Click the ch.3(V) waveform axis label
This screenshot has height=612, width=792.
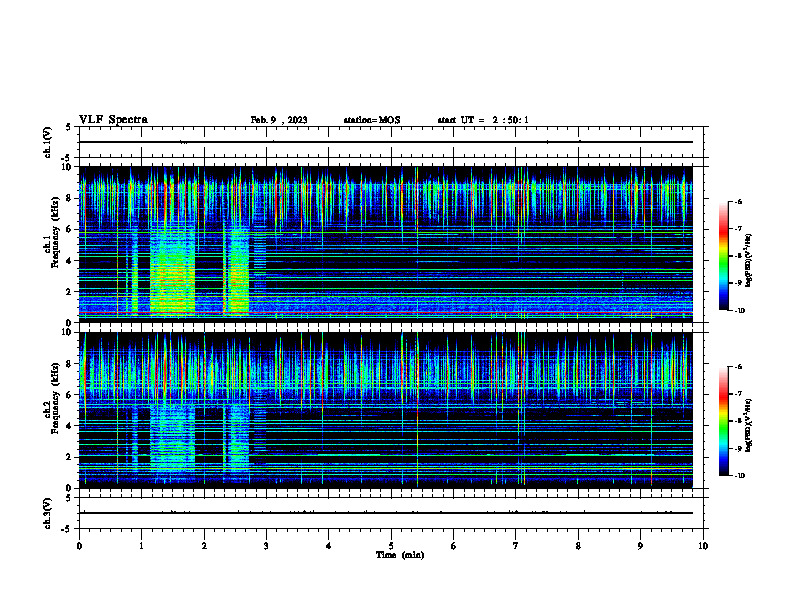pos(47,513)
